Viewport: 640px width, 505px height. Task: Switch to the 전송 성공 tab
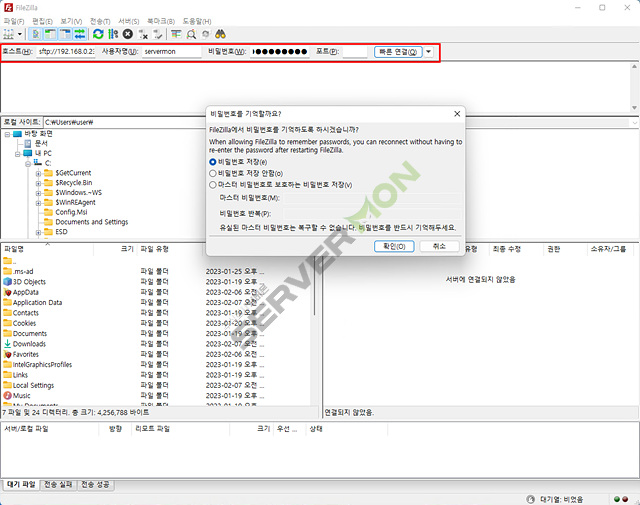[x=96, y=485]
